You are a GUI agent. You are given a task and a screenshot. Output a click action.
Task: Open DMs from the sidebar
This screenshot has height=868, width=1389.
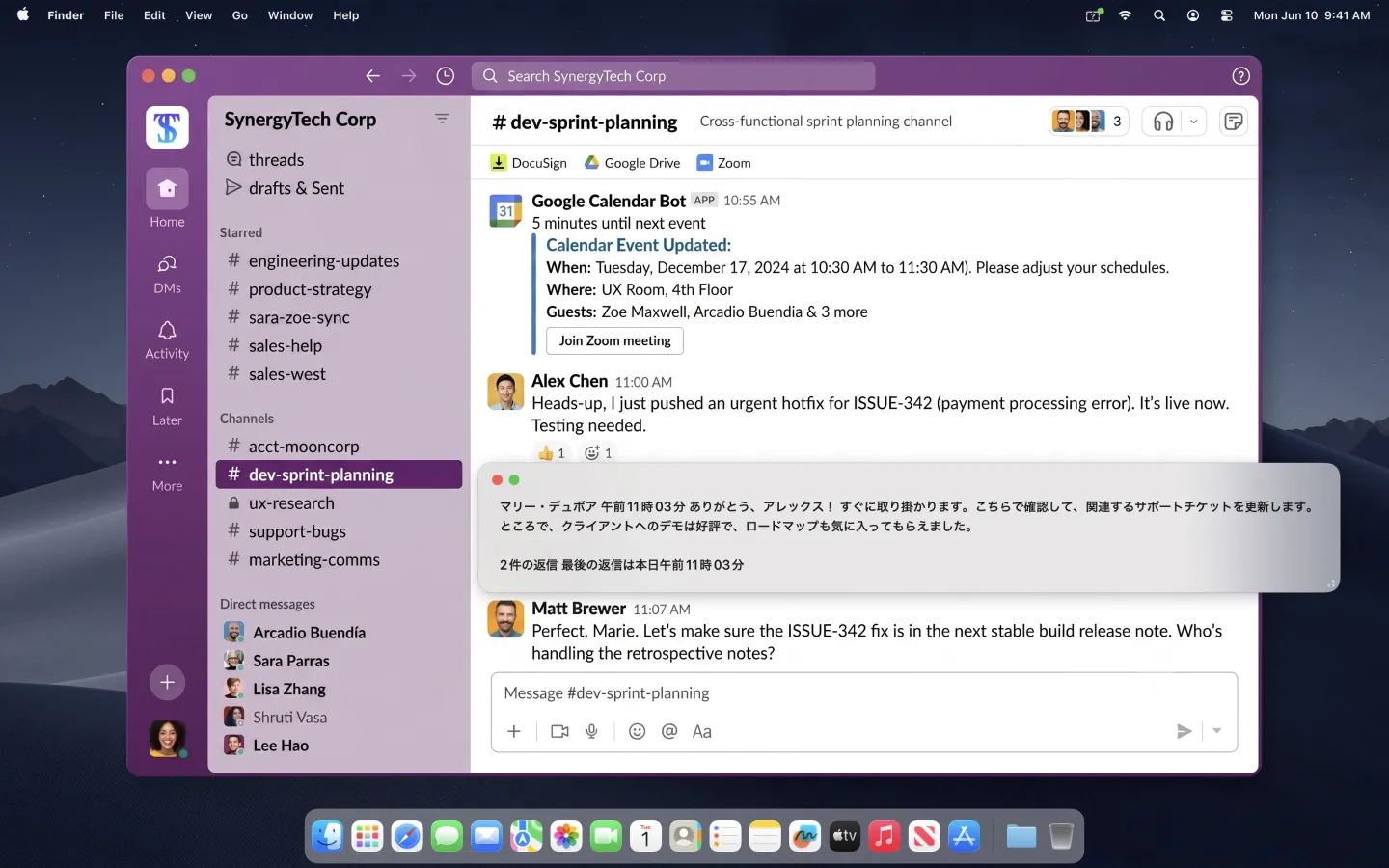point(167,273)
